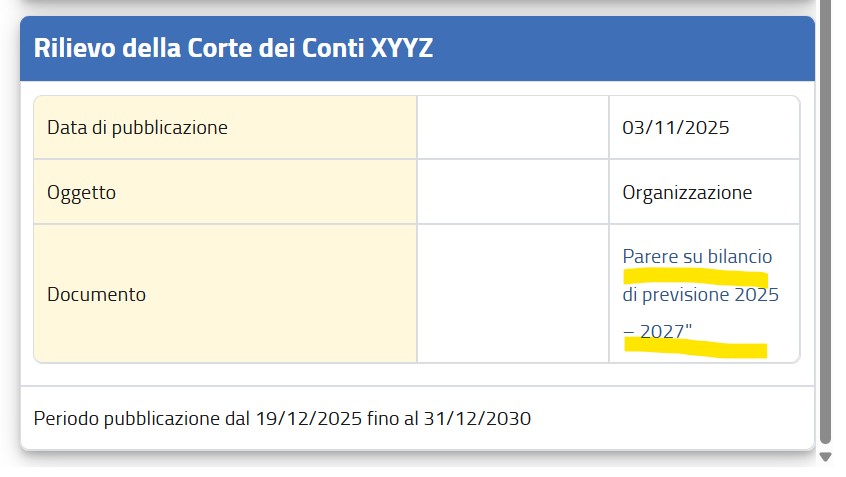Click the yellow highlight below "– 2027"

click(695, 348)
